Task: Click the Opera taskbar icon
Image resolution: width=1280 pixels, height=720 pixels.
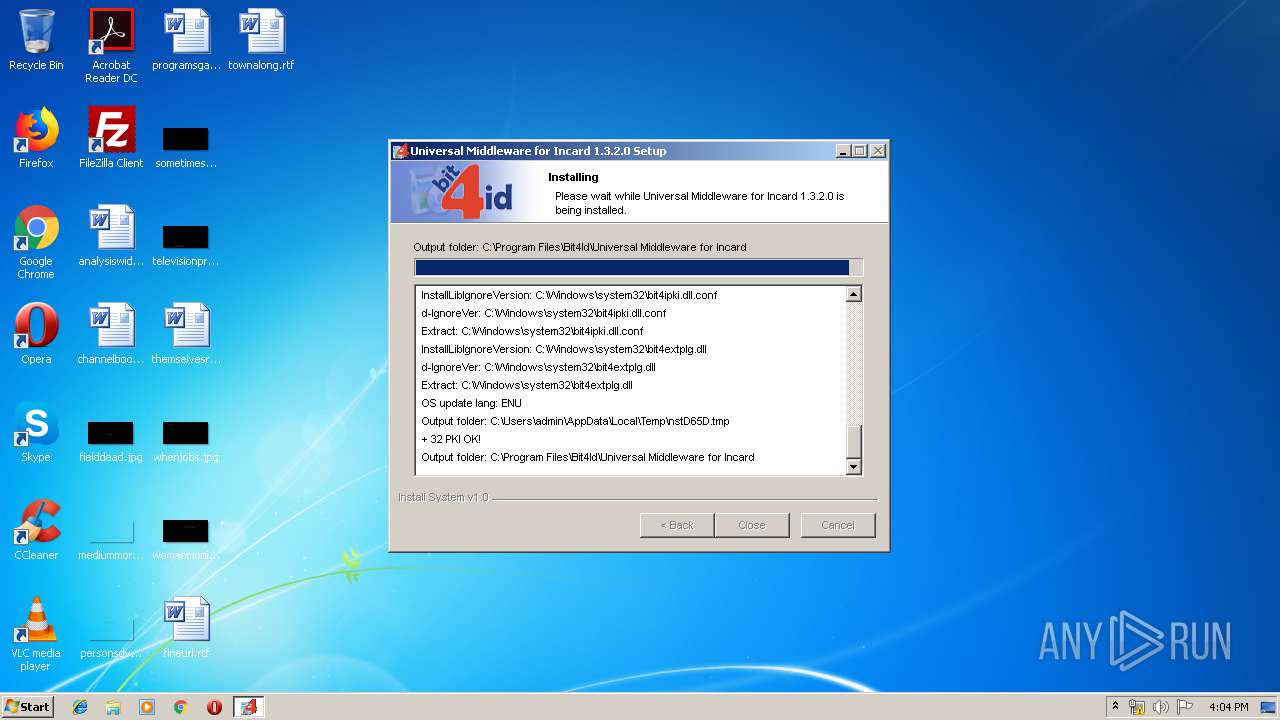Action: [x=214, y=707]
